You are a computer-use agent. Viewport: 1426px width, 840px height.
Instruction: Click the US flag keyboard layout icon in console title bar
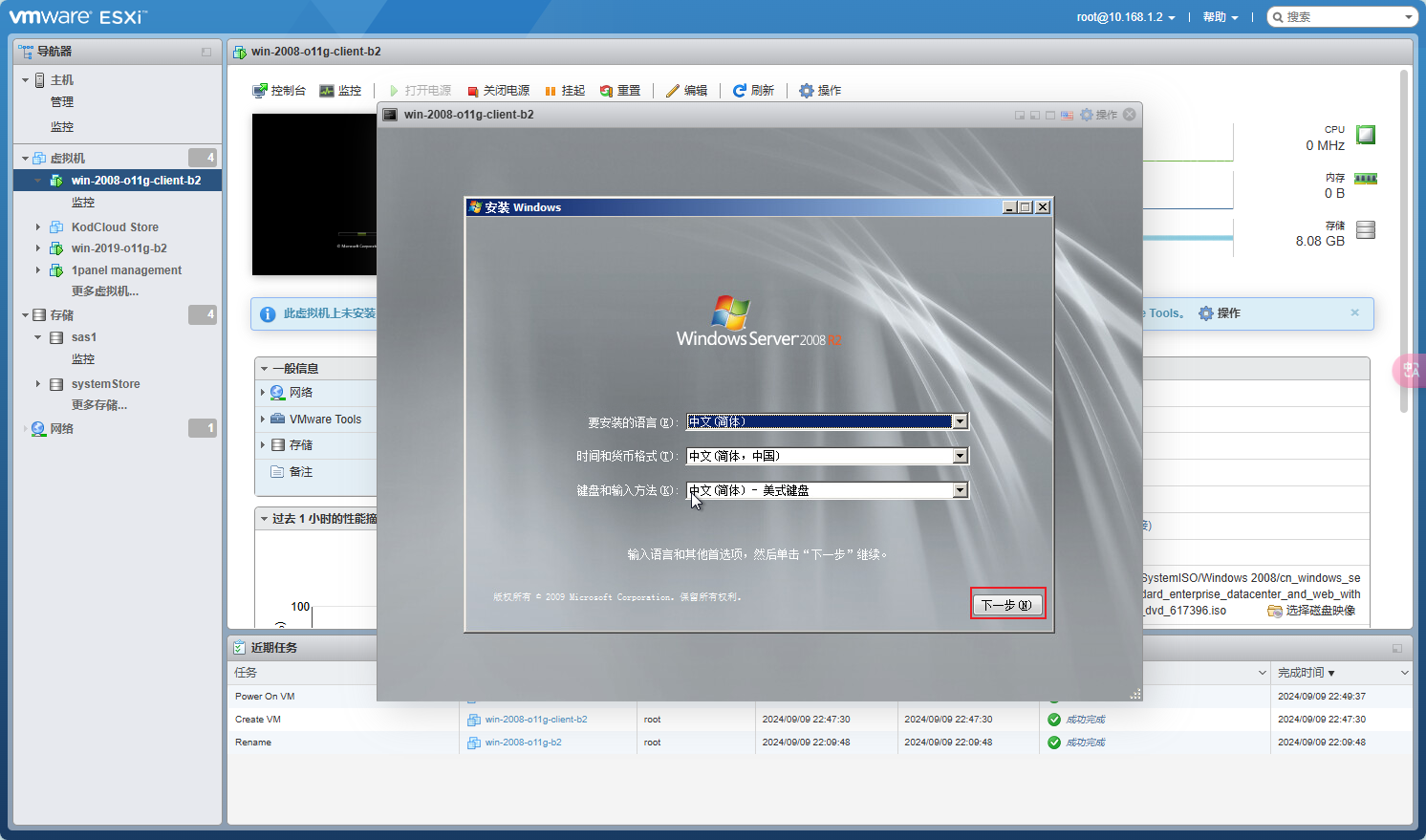[1067, 115]
